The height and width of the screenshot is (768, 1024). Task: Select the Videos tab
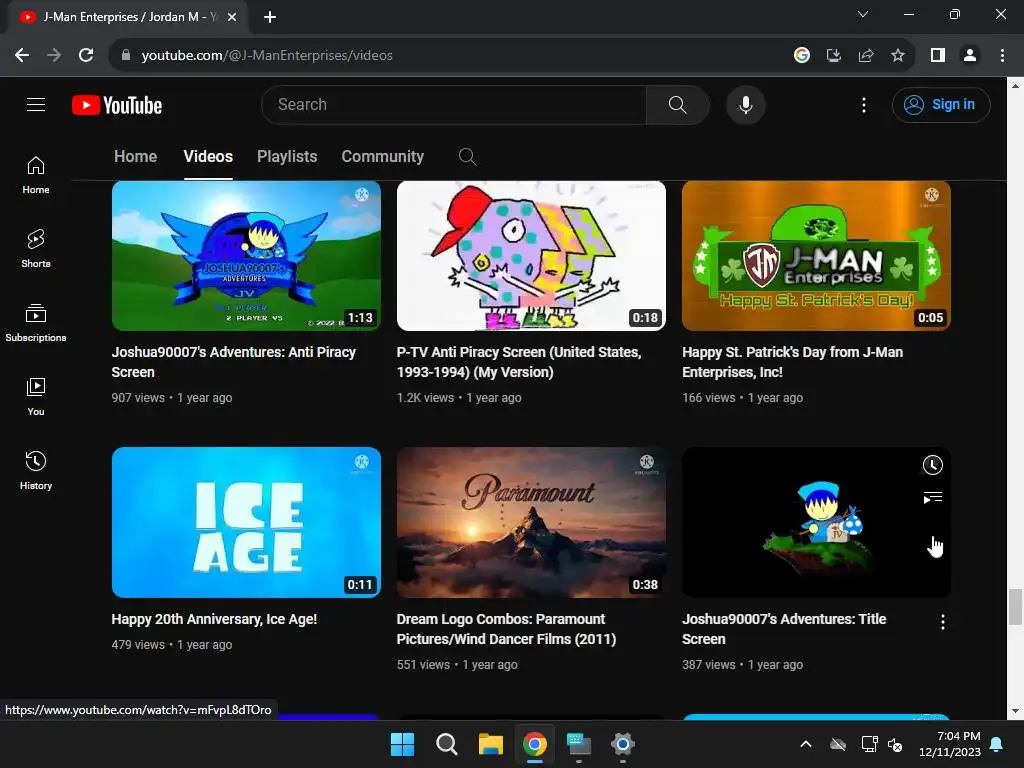(x=208, y=157)
